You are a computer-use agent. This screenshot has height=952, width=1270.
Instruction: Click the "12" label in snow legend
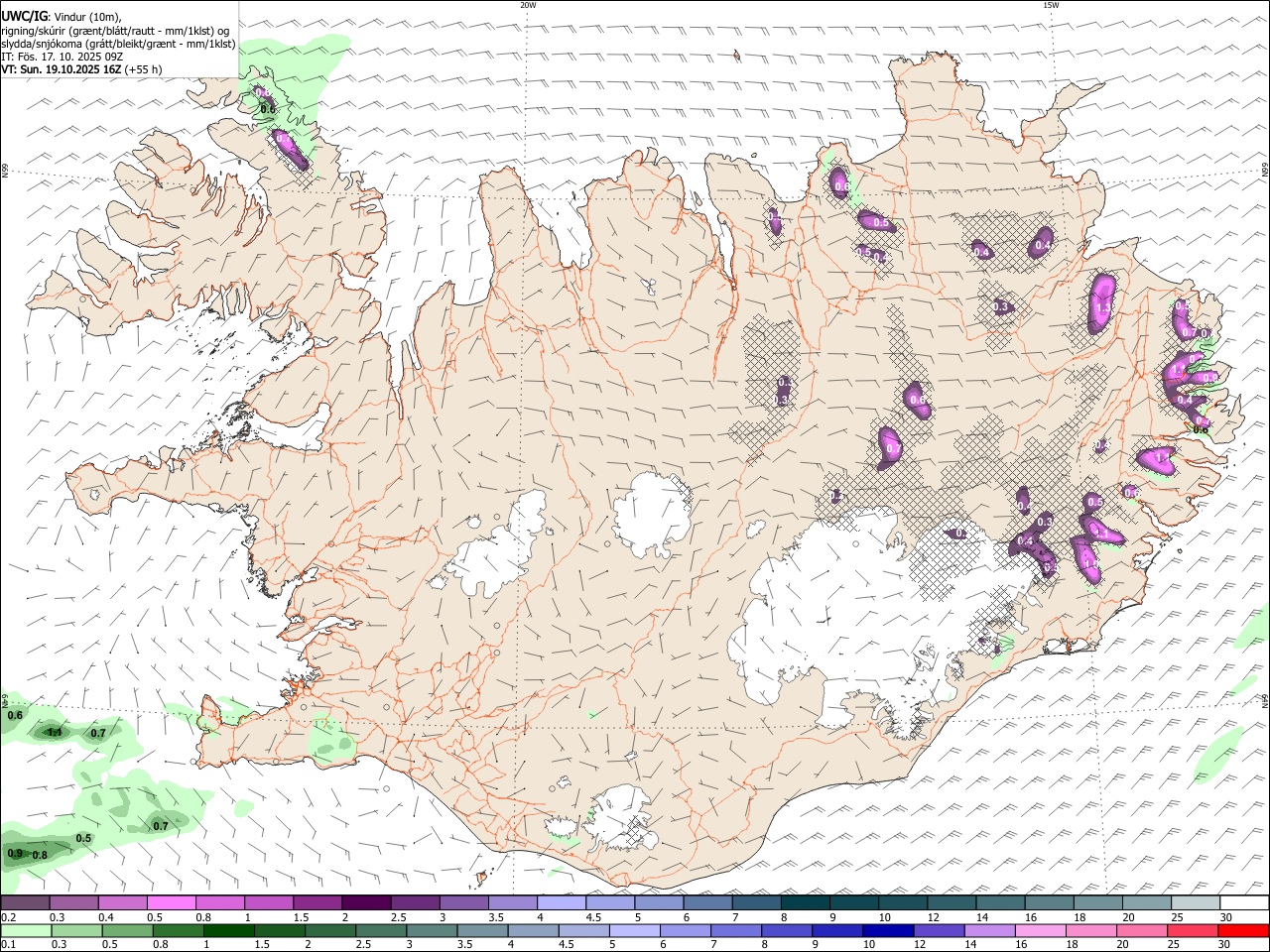pos(932,917)
